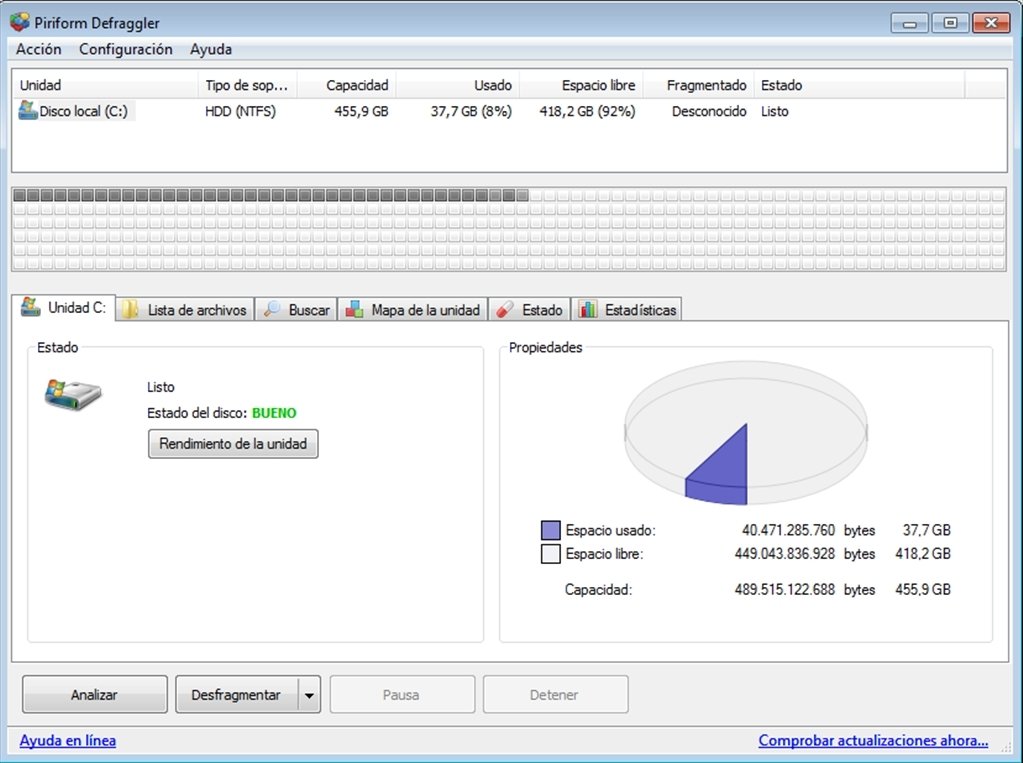
Task: Click the first dark block in drive map
Action: pos(20,195)
